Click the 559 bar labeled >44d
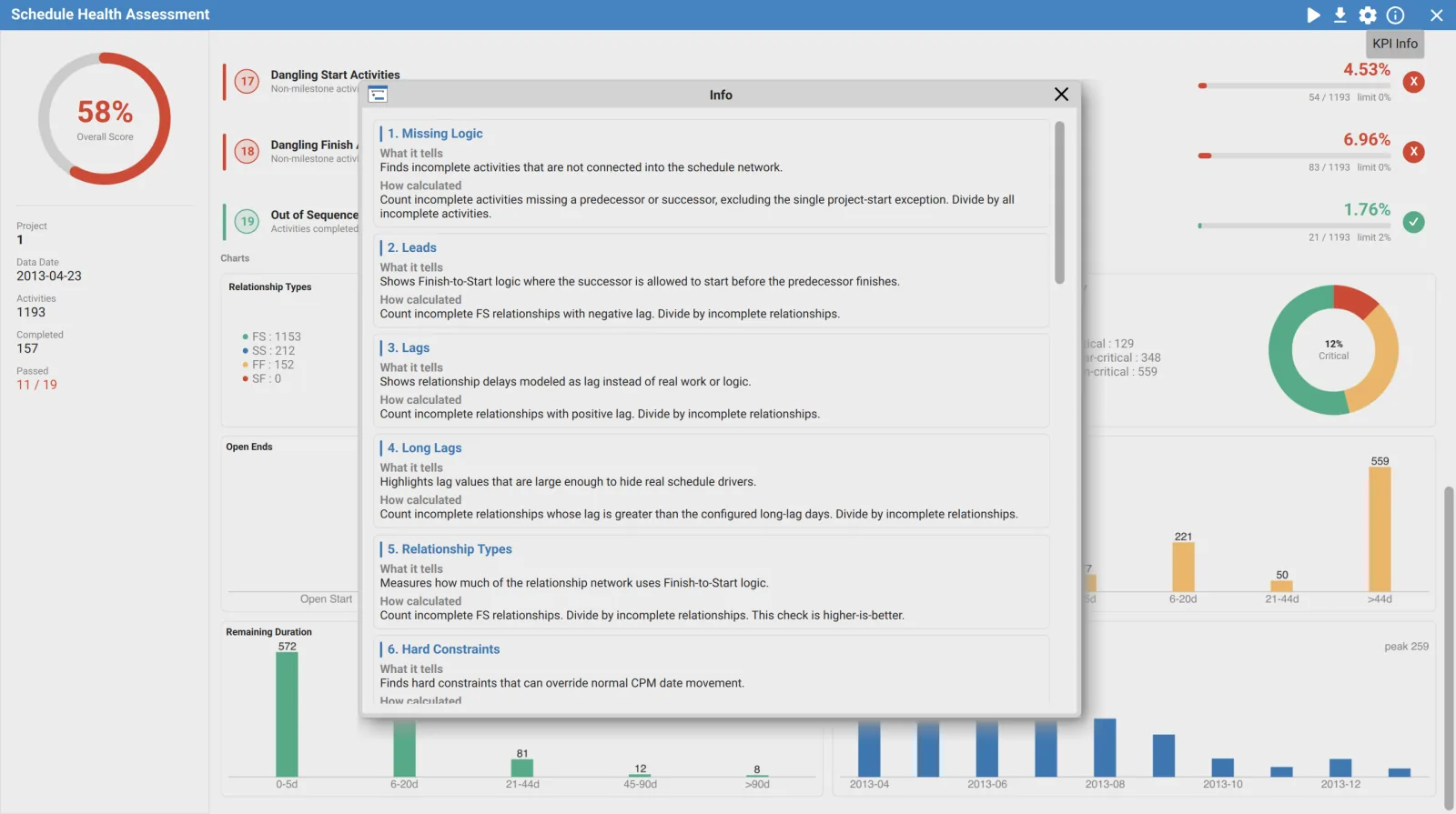The height and width of the screenshot is (814, 1456). [x=1380, y=529]
